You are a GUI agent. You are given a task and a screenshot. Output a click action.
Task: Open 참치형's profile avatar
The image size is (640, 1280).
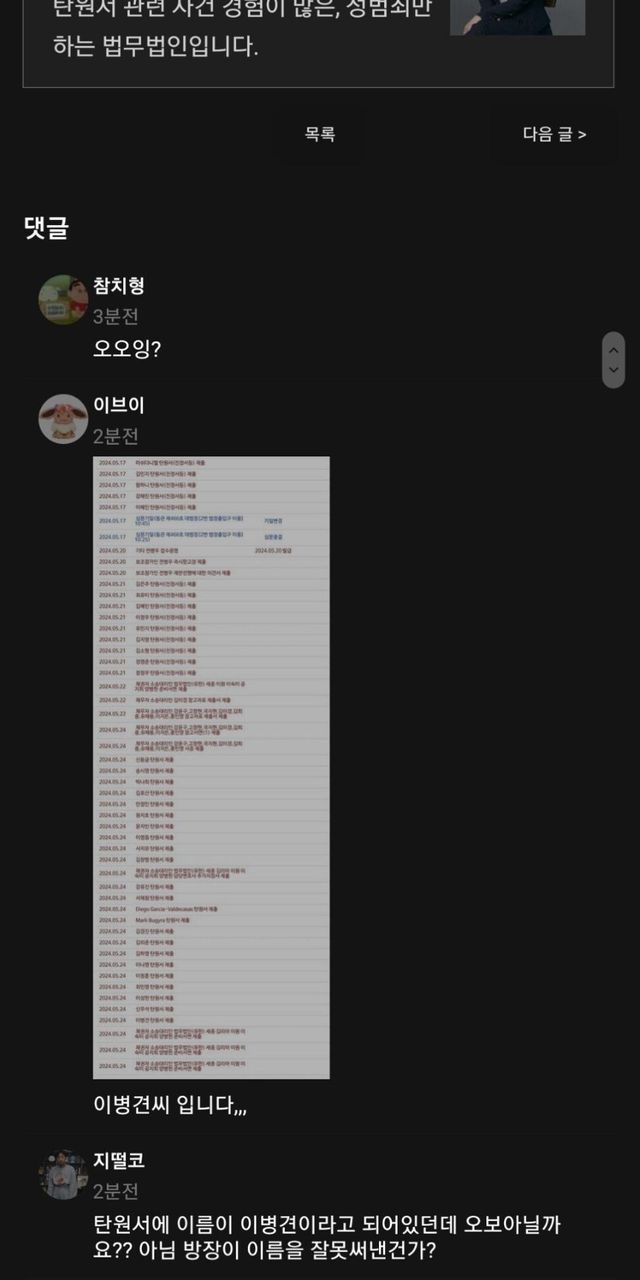click(63, 299)
